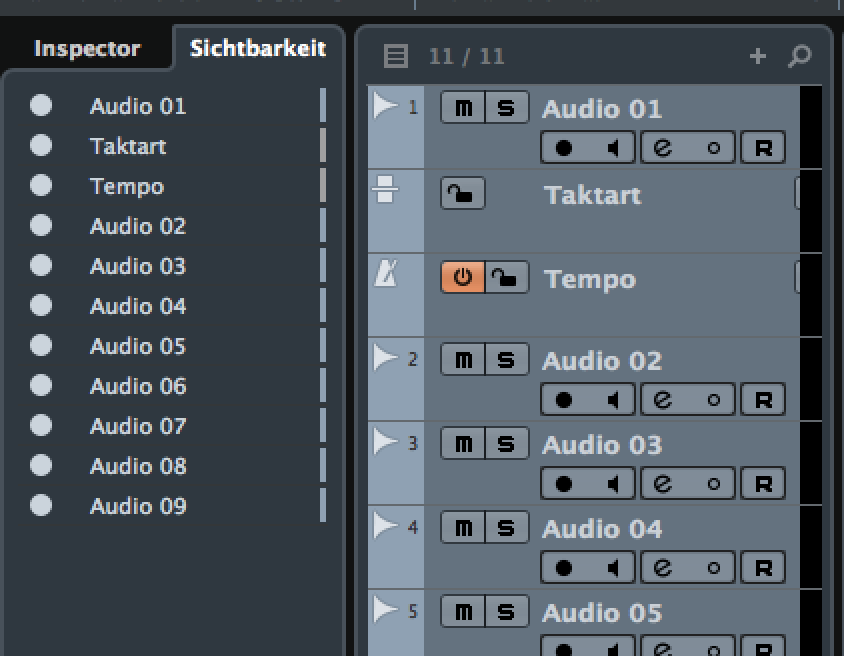Enable record on Audio 01 track
844x656 pixels.
tap(564, 147)
